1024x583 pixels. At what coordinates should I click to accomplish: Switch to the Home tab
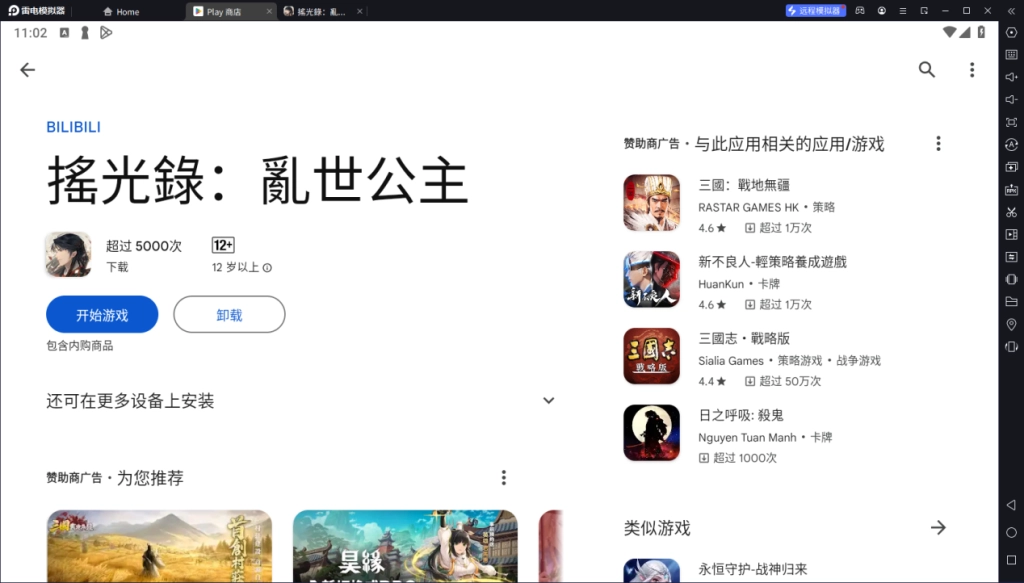pos(121,11)
